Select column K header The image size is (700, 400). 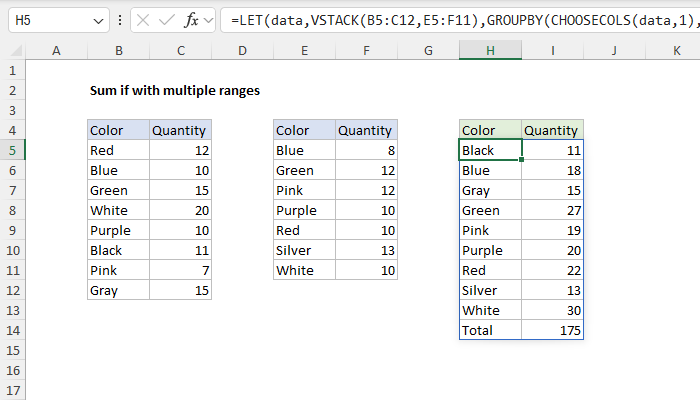tap(673, 50)
